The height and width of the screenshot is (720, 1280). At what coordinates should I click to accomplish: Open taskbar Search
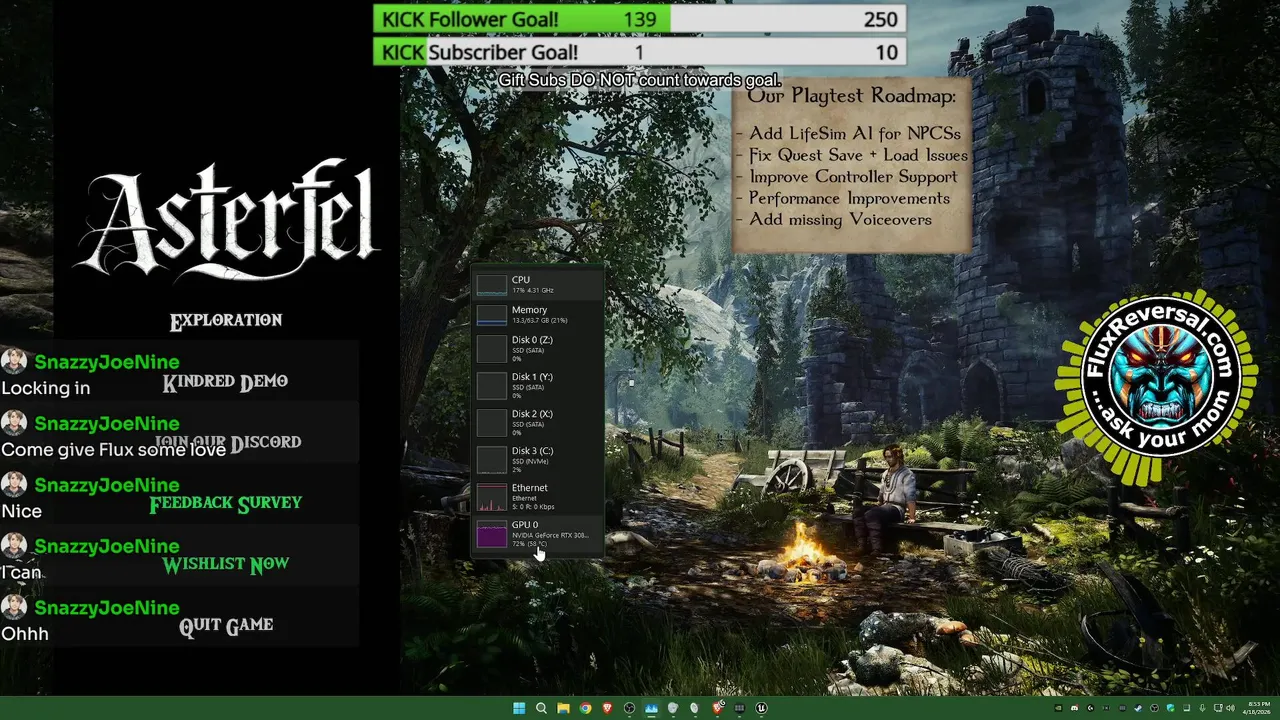point(541,708)
